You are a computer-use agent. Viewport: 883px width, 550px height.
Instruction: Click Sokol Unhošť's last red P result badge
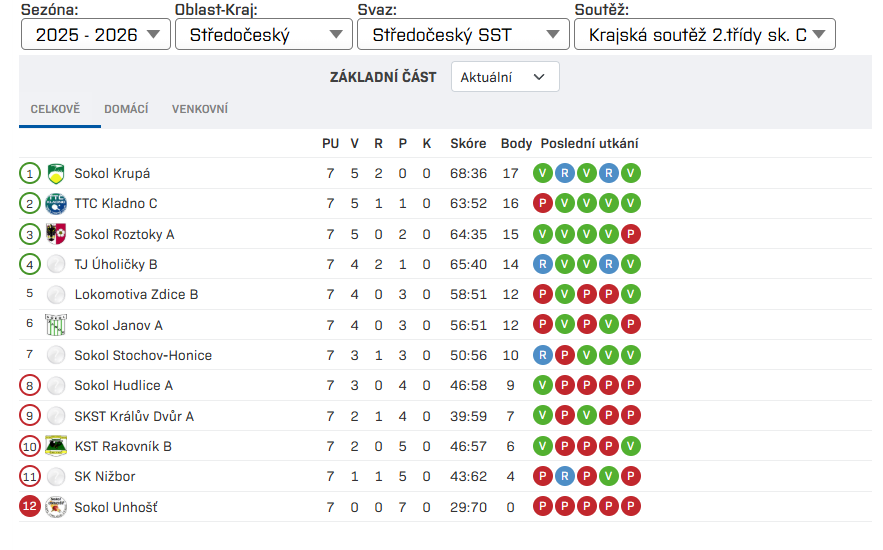tap(630, 507)
